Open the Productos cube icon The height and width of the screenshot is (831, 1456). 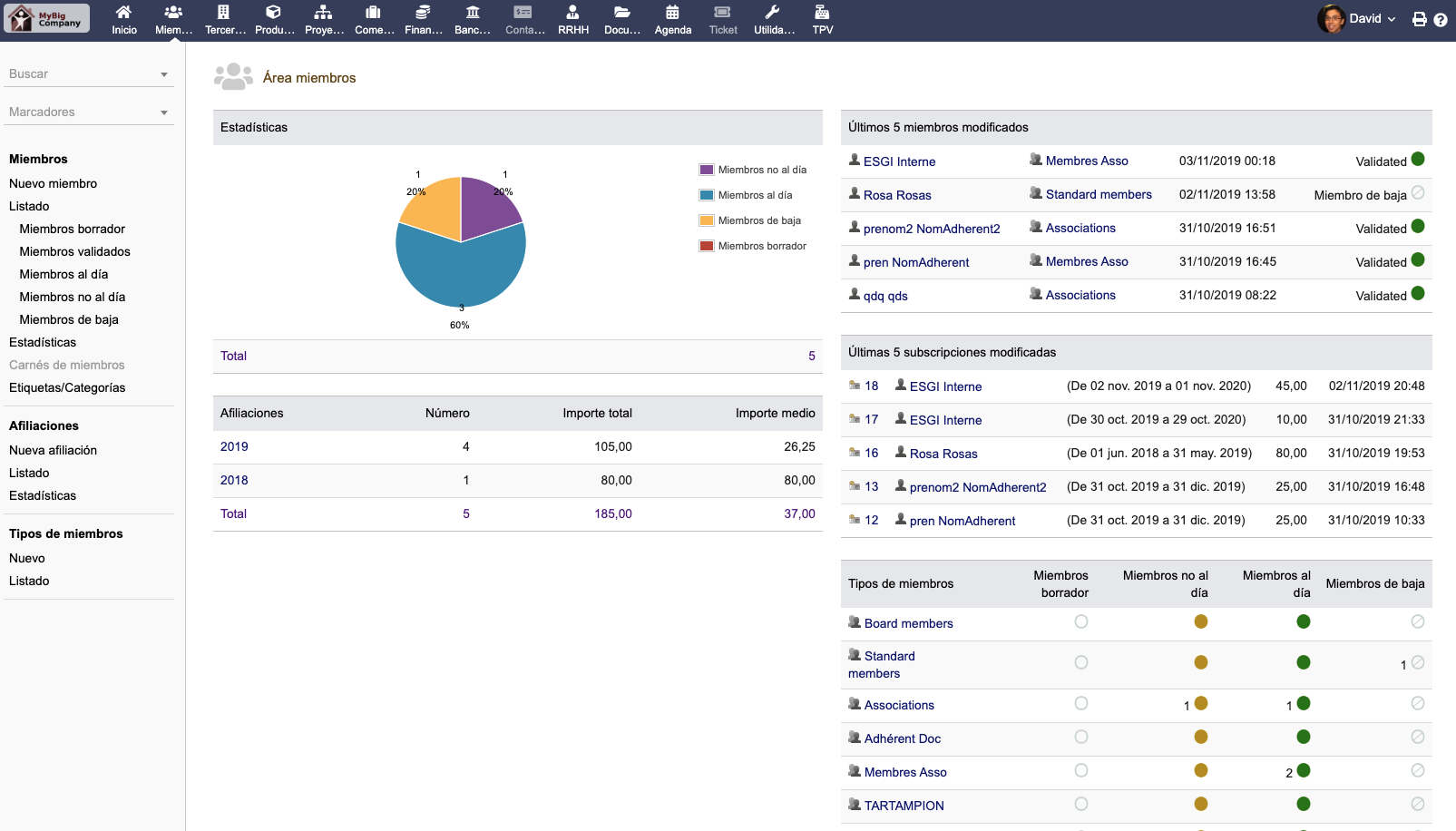273,12
